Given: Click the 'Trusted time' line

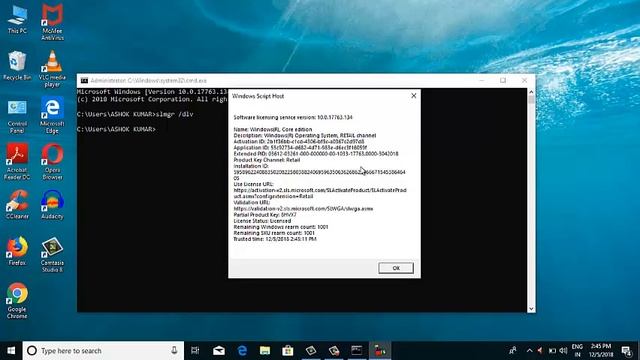Looking at the screenshot, I should point(275,239).
